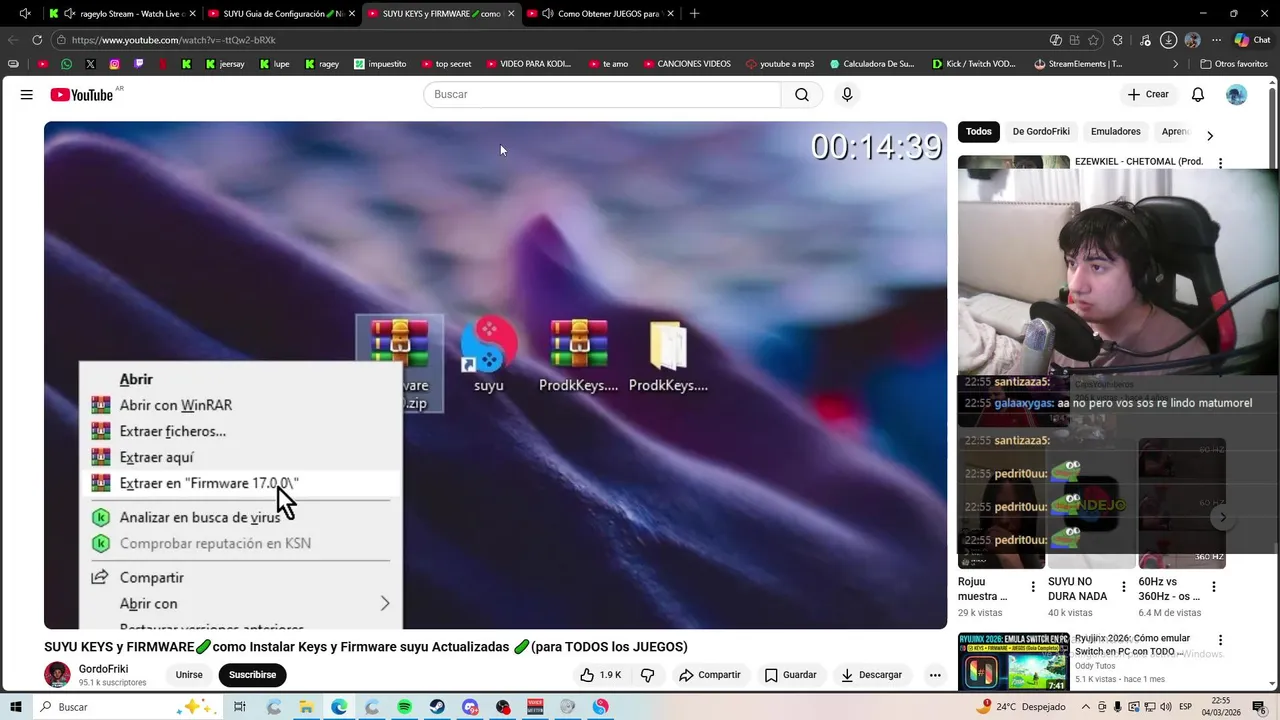Mute the rageylo Stream tab speaker
The height and width of the screenshot is (720, 1280).
click(x=69, y=14)
